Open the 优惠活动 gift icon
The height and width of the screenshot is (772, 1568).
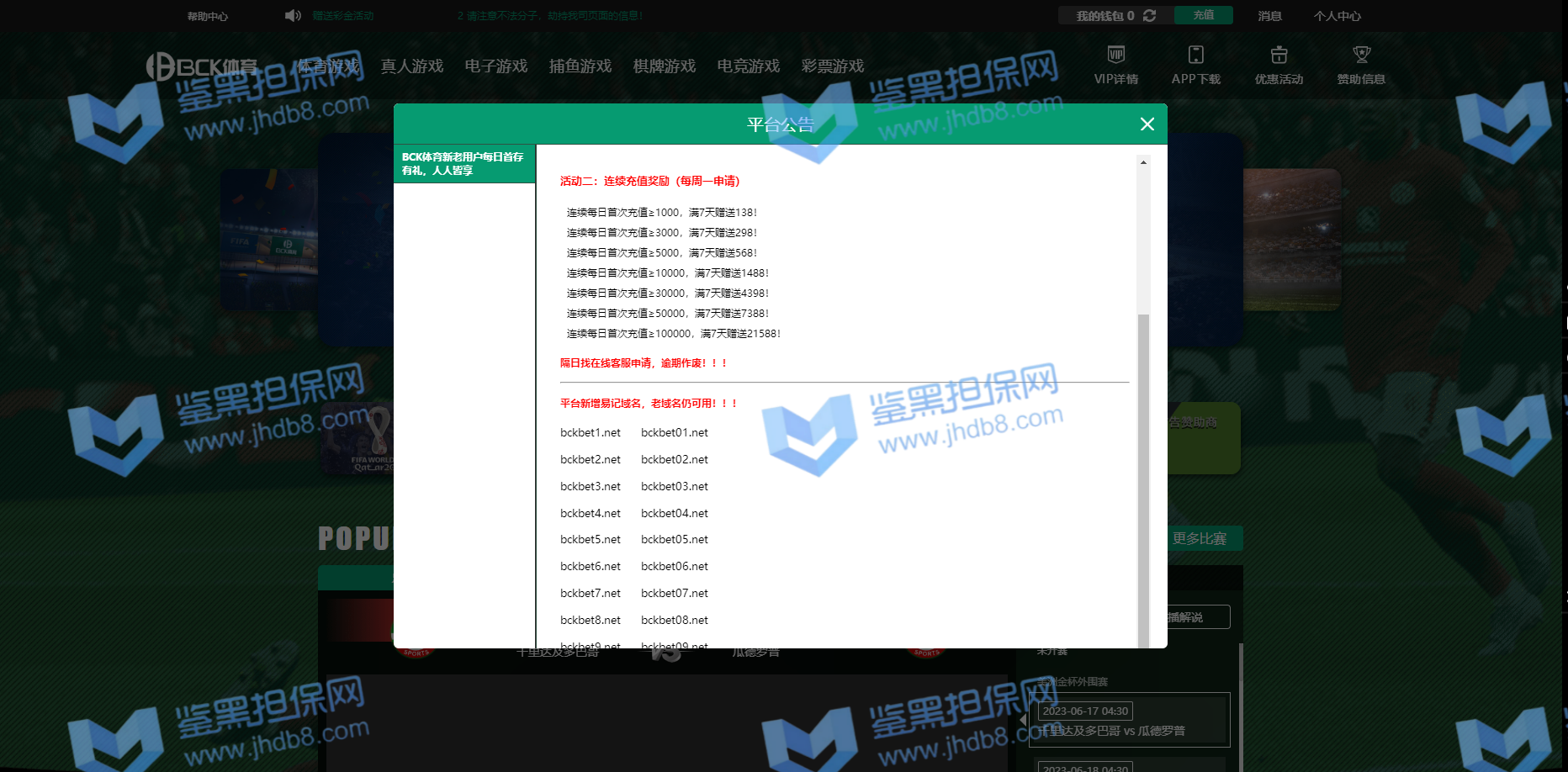(1279, 56)
